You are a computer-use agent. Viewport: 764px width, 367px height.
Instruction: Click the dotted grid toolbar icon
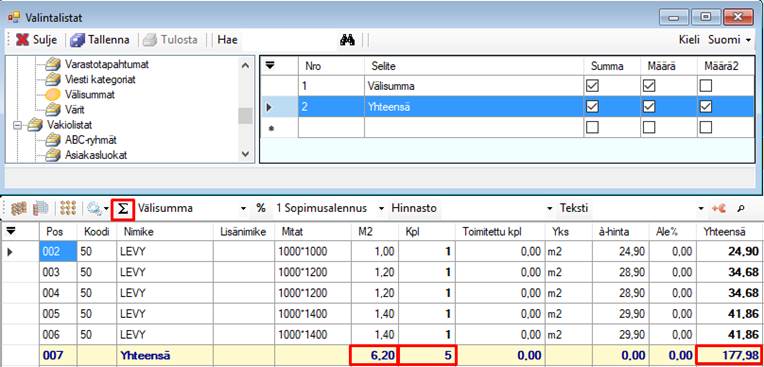68,209
